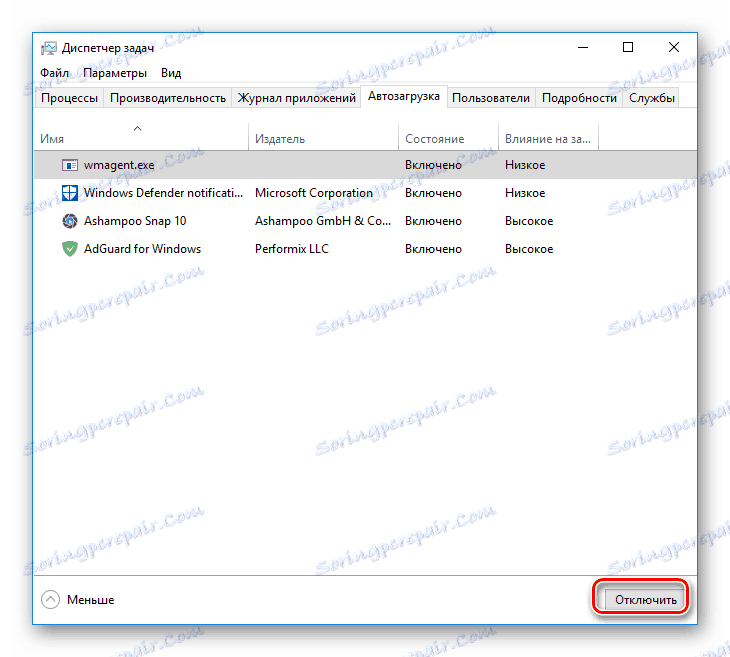Click Высокое impact in the AdGuard row

point(529,249)
